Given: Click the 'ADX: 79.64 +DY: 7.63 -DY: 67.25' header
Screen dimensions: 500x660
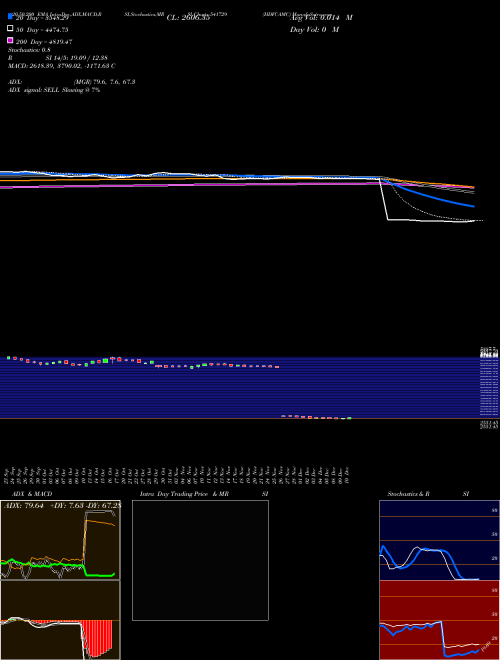Looking at the screenshot, I should (62, 506).
